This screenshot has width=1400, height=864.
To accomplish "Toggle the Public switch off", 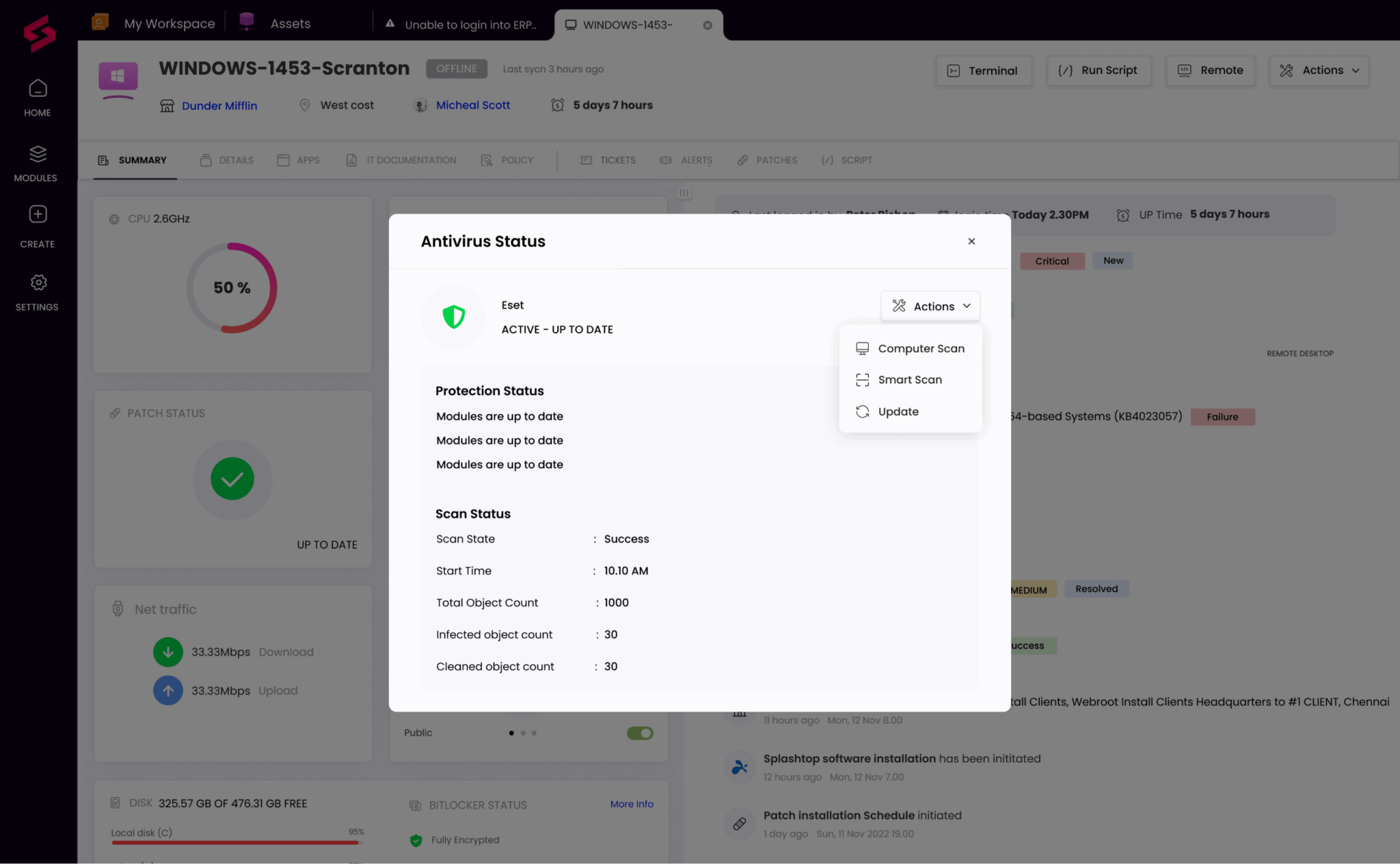I will (x=640, y=733).
